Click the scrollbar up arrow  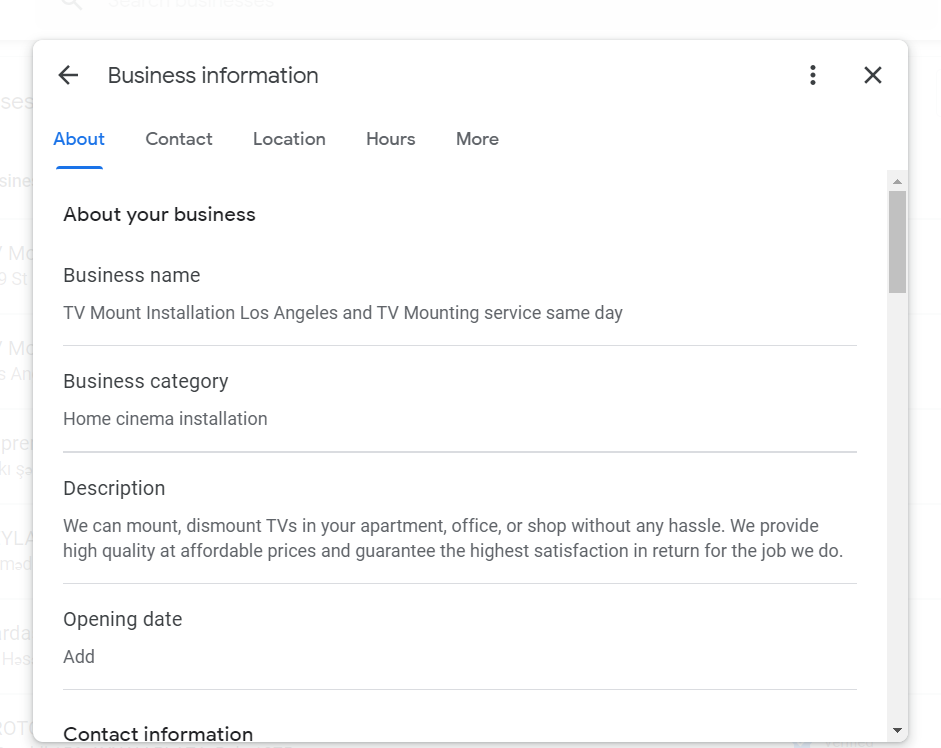pos(896,179)
